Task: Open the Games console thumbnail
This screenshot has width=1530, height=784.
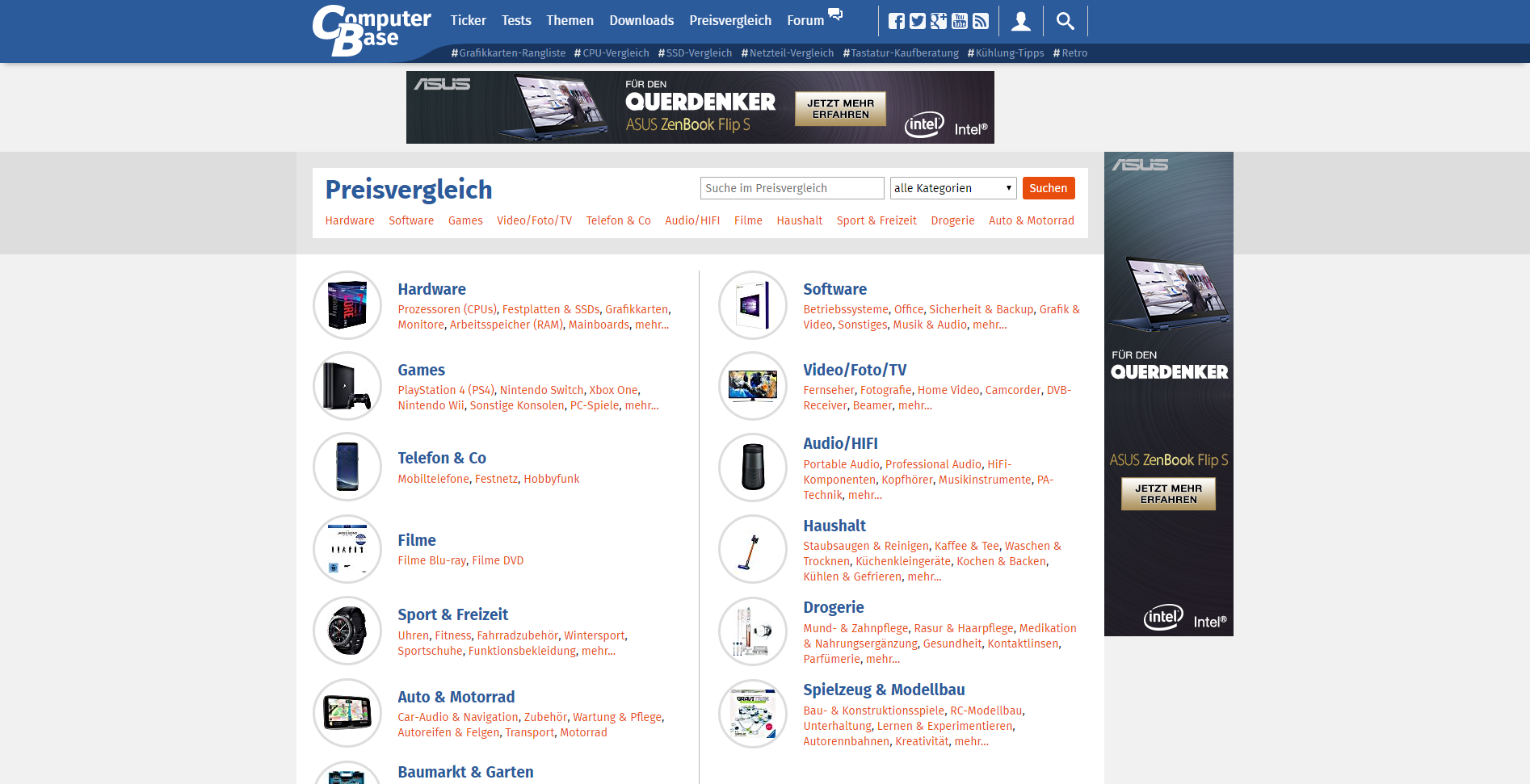Action: (347, 386)
